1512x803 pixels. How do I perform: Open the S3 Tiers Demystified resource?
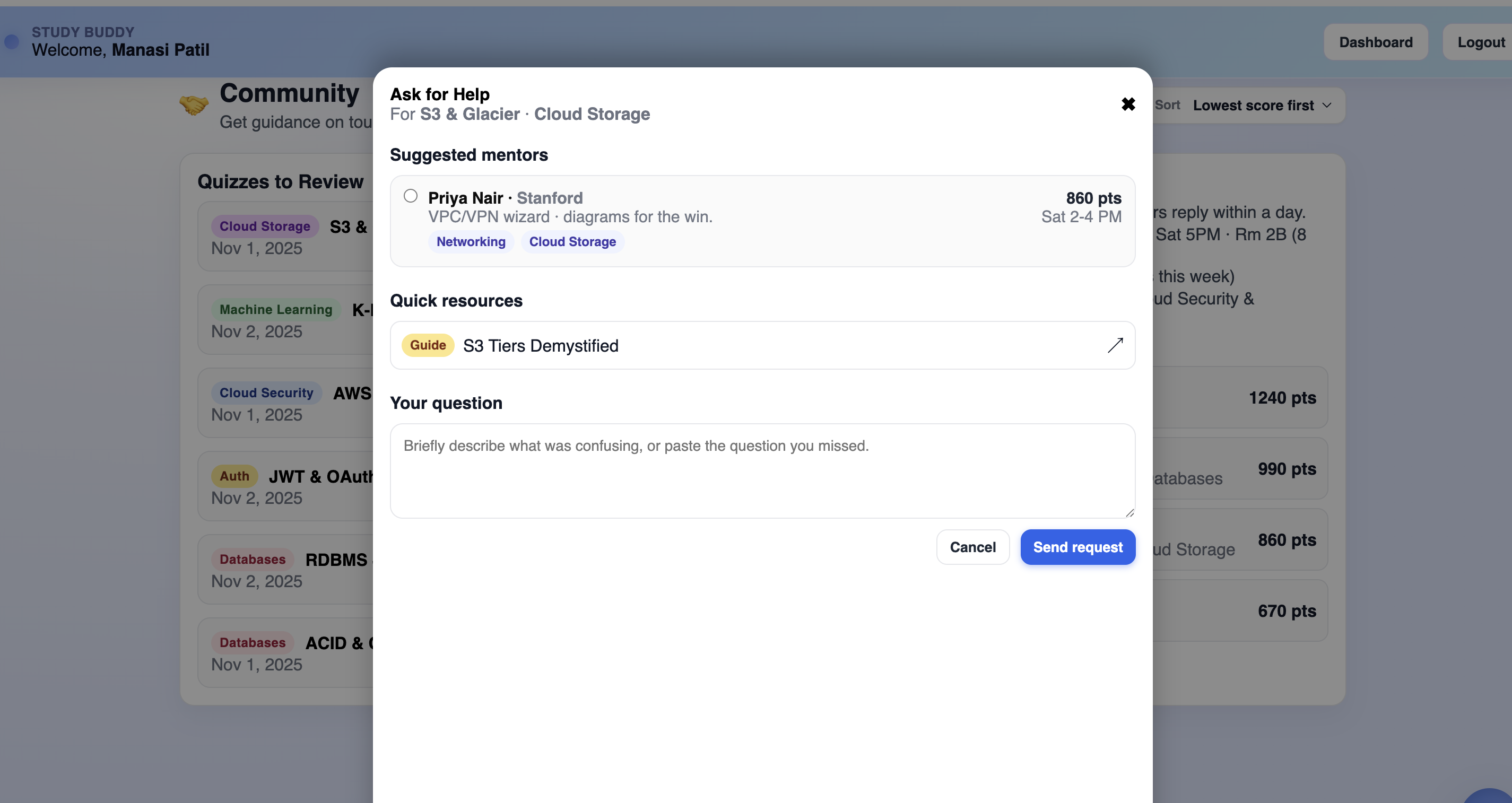[540, 346]
